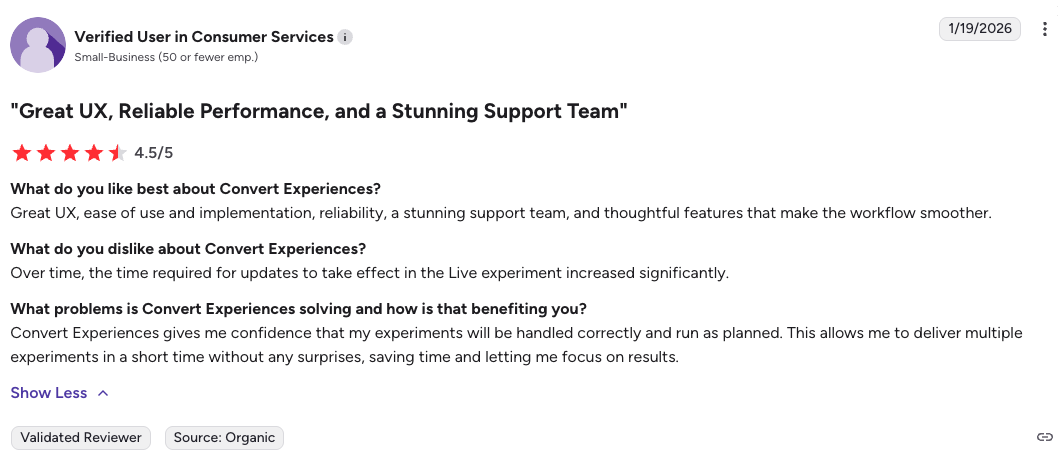The width and height of the screenshot is (1058, 454).
Task: Click the Validated Reviewer badge
Action: tap(81, 437)
